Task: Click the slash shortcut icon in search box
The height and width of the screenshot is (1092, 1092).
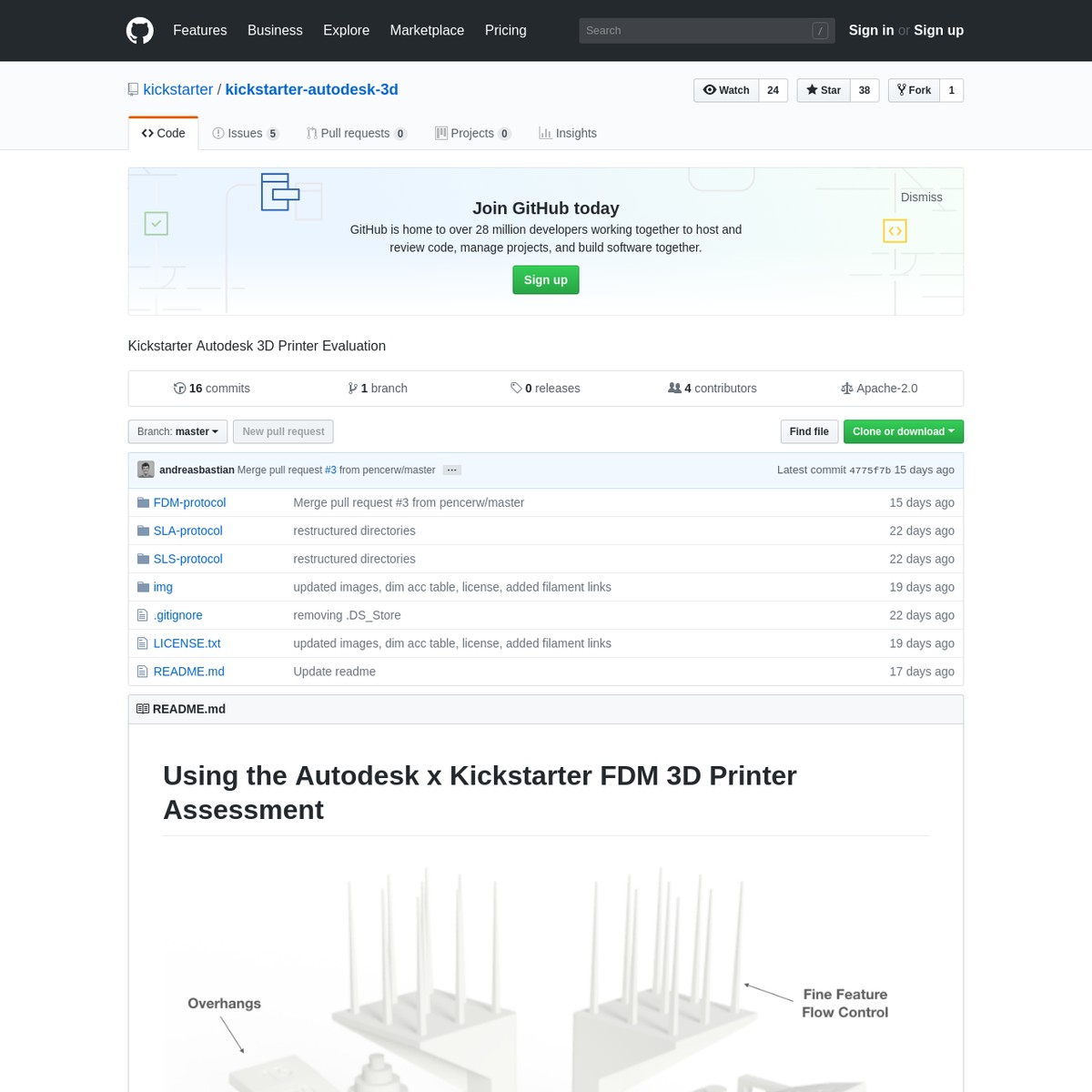Action: (x=820, y=31)
